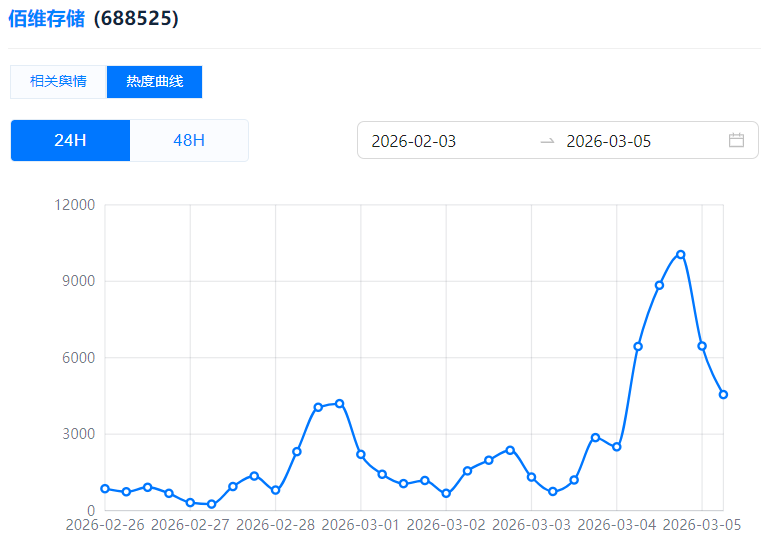The width and height of the screenshot is (765, 540).
Task: Click the data point near 4200 before 2026-03-01
Action: coord(339,403)
